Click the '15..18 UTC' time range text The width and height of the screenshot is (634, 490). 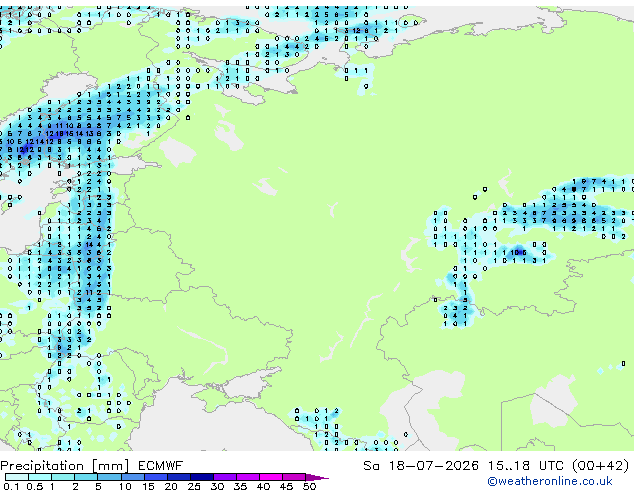coord(525,466)
